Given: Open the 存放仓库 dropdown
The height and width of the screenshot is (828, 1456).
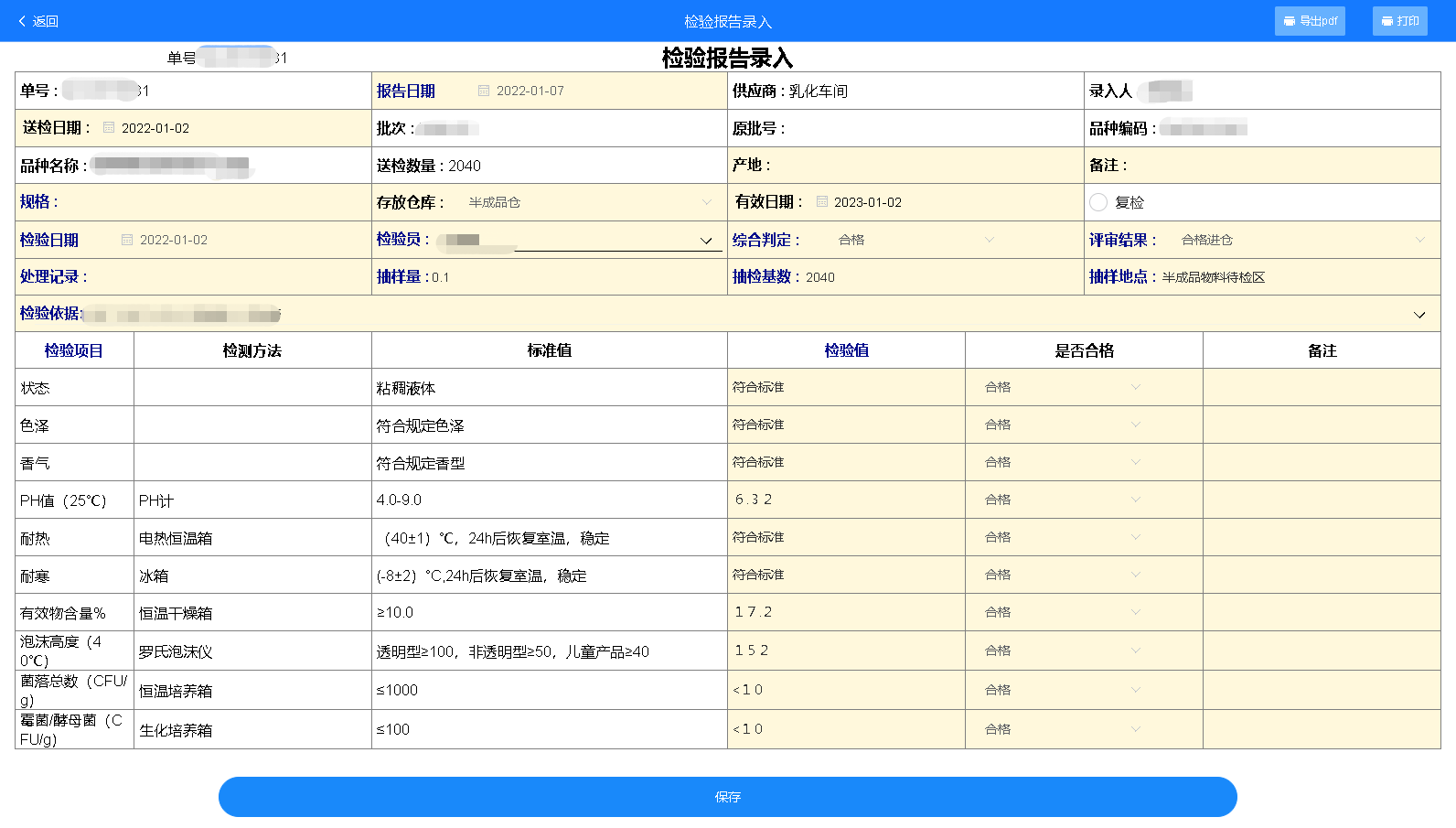Looking at the screenshot, I should point(706,202).
